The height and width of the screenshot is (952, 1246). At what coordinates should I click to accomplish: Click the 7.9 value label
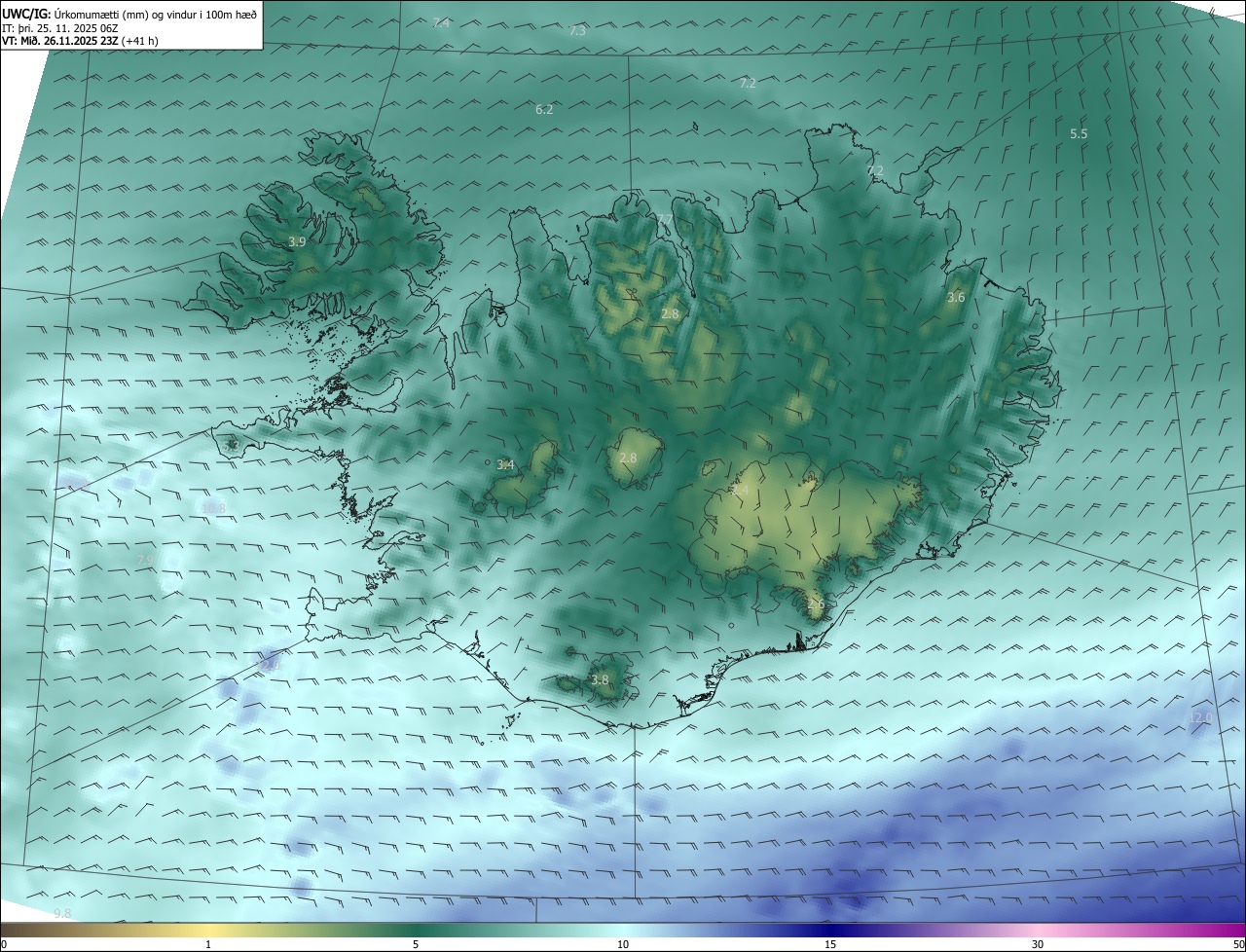click(144, 560)
